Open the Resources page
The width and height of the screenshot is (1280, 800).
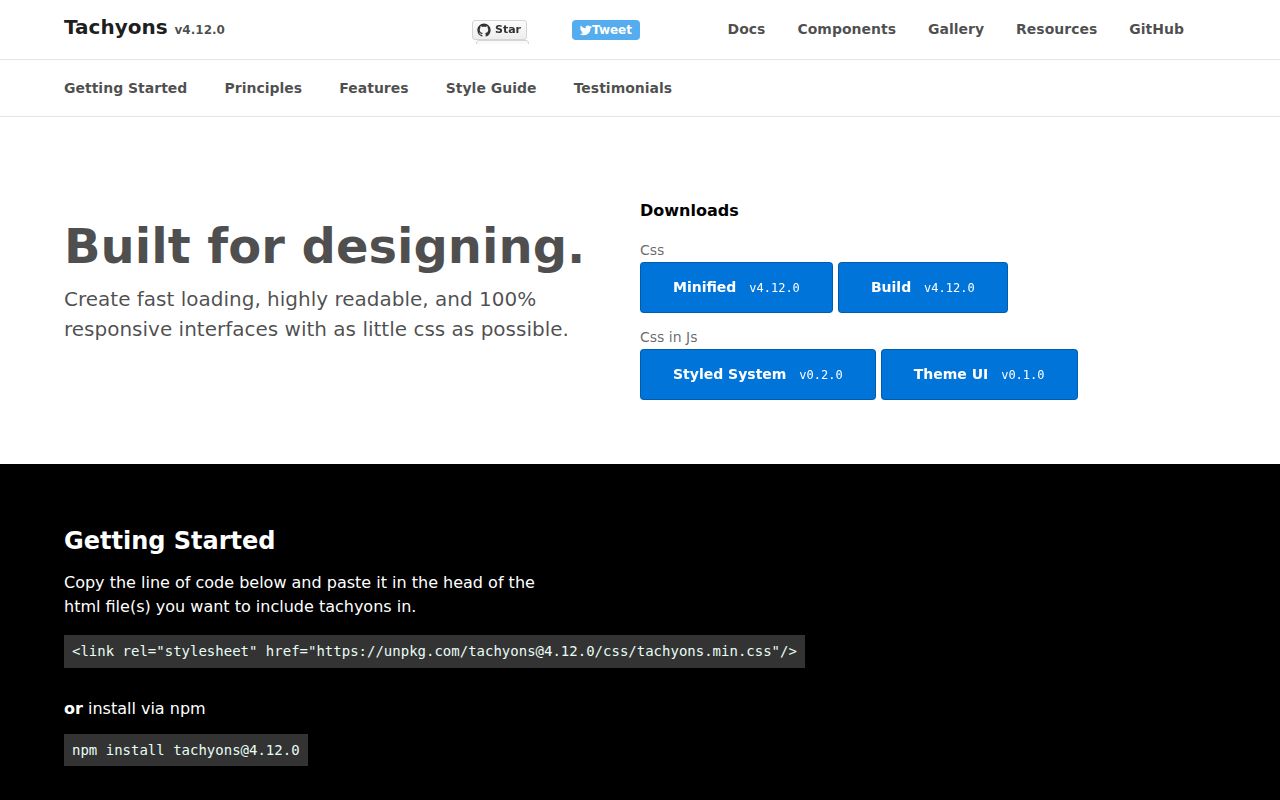(x=1056, y=29)
